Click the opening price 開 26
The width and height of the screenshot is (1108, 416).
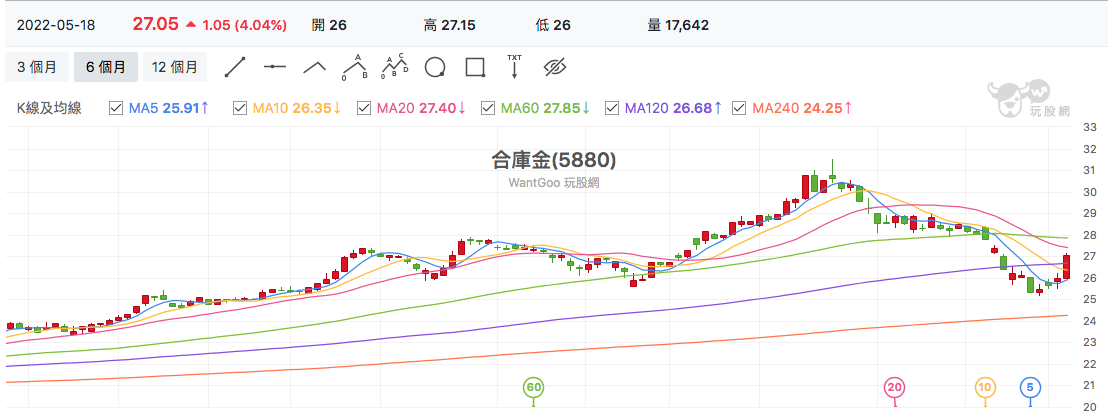click(329, 25)
